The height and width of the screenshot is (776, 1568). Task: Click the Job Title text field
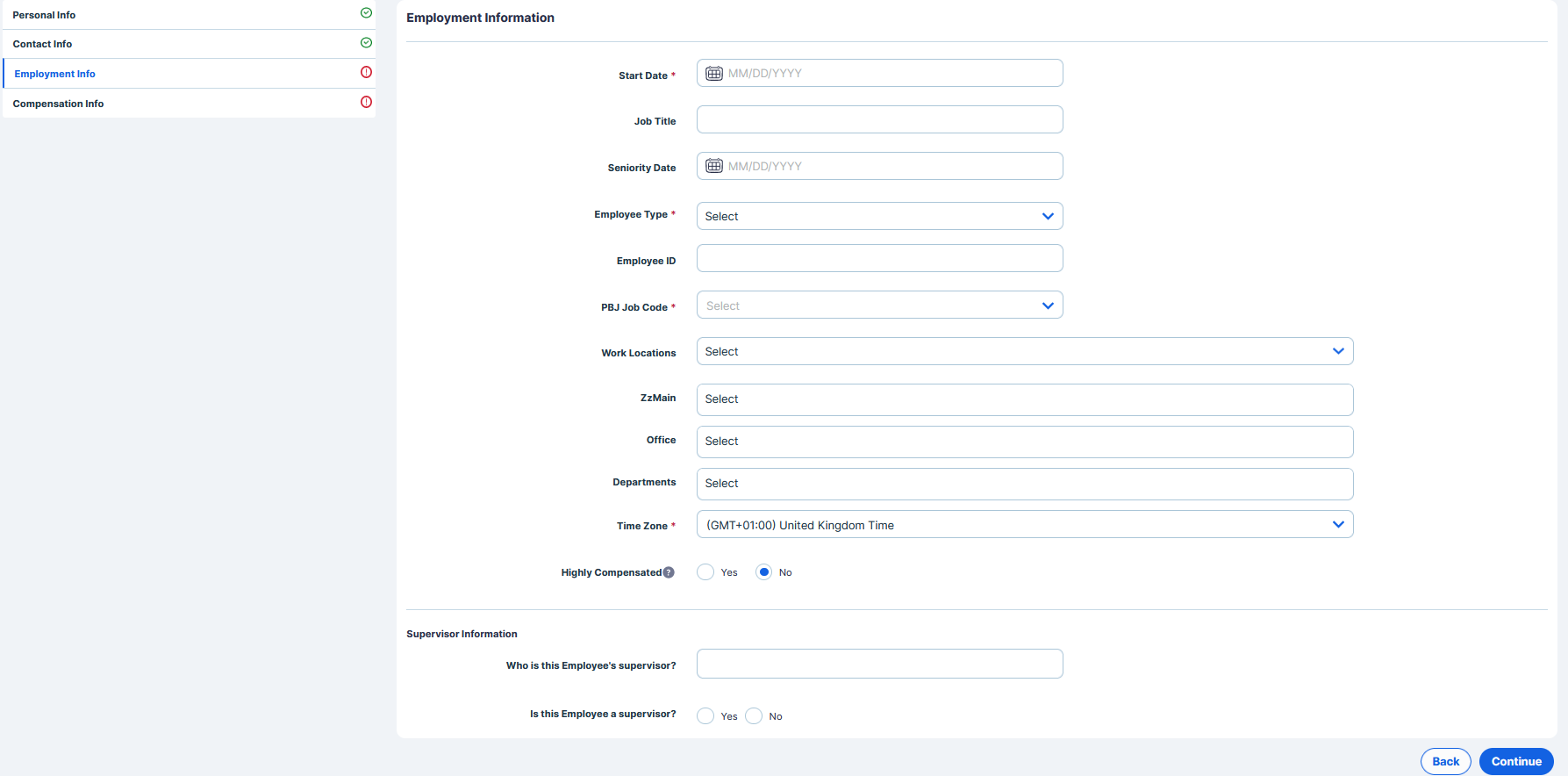click(x=879, y=119)
